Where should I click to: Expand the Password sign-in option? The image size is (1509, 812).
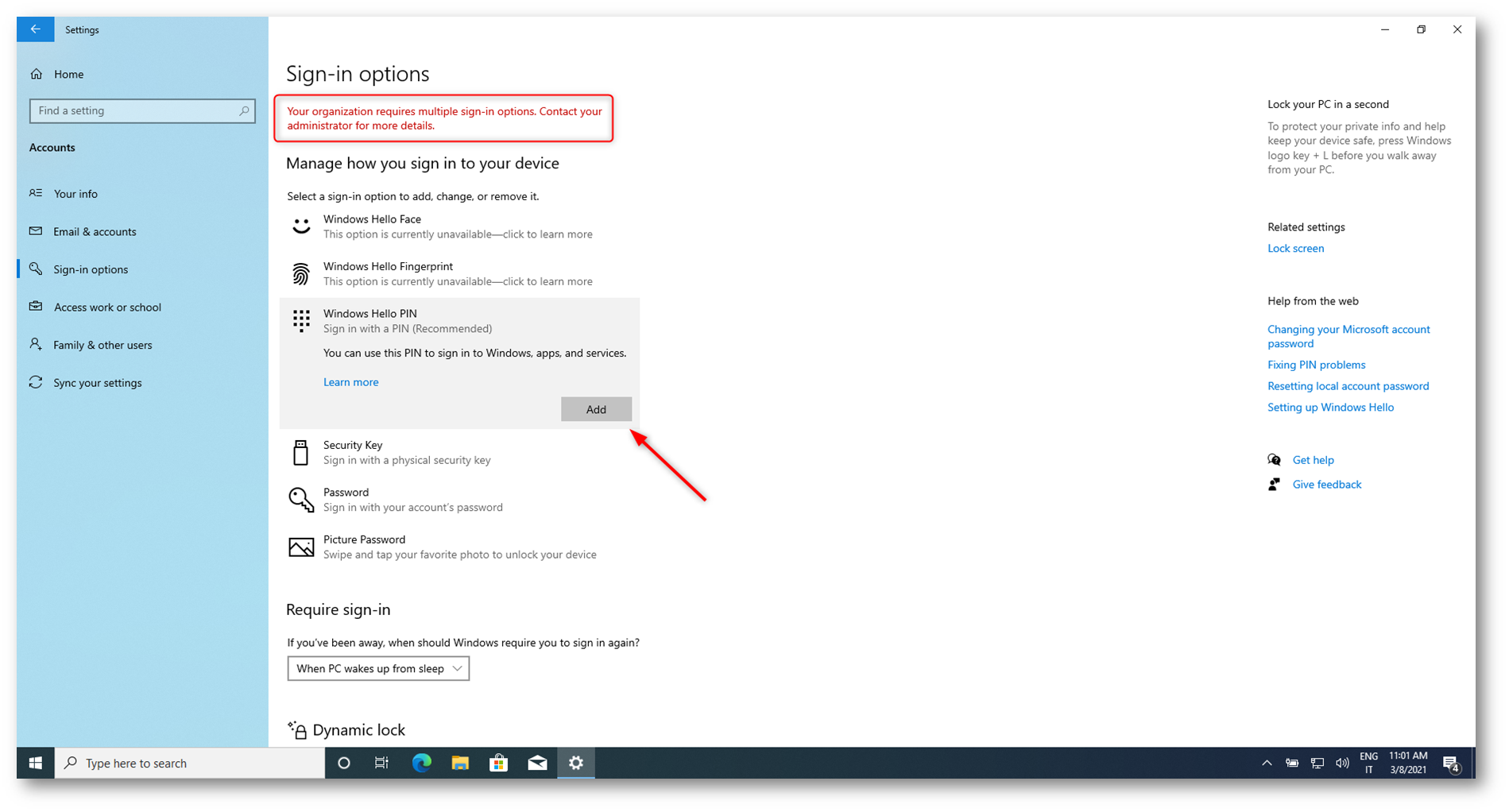[460, 500]
